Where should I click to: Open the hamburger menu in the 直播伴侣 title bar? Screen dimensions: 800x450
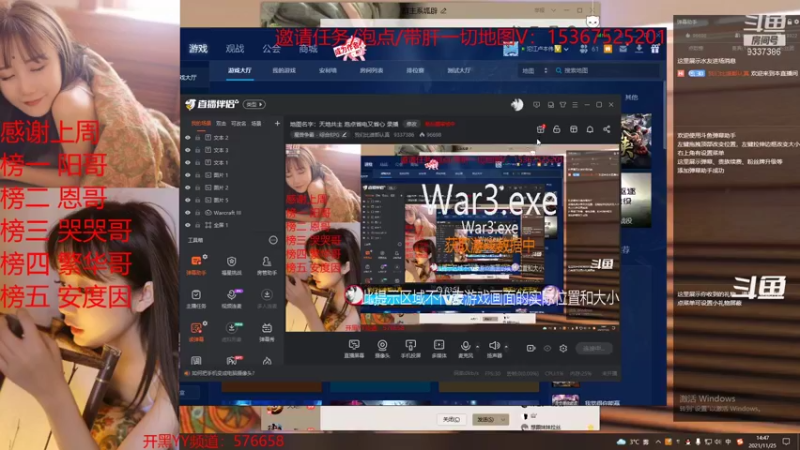(x=575, y=105)
